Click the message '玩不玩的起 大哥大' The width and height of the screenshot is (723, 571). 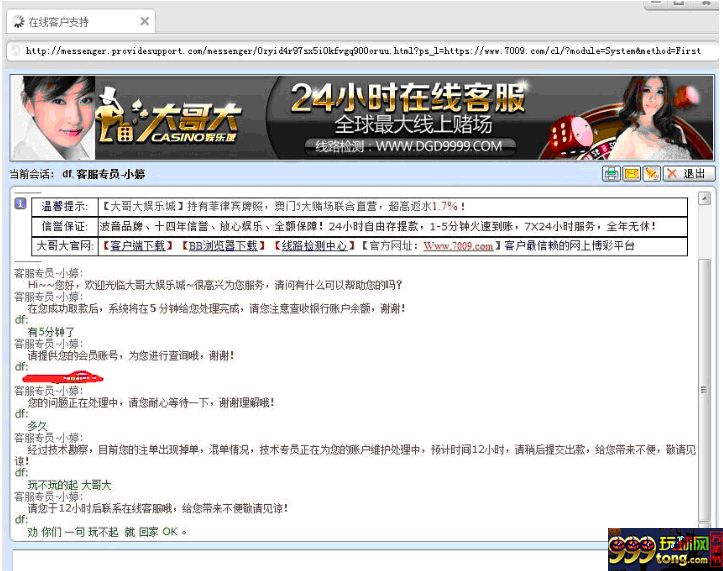69,485
